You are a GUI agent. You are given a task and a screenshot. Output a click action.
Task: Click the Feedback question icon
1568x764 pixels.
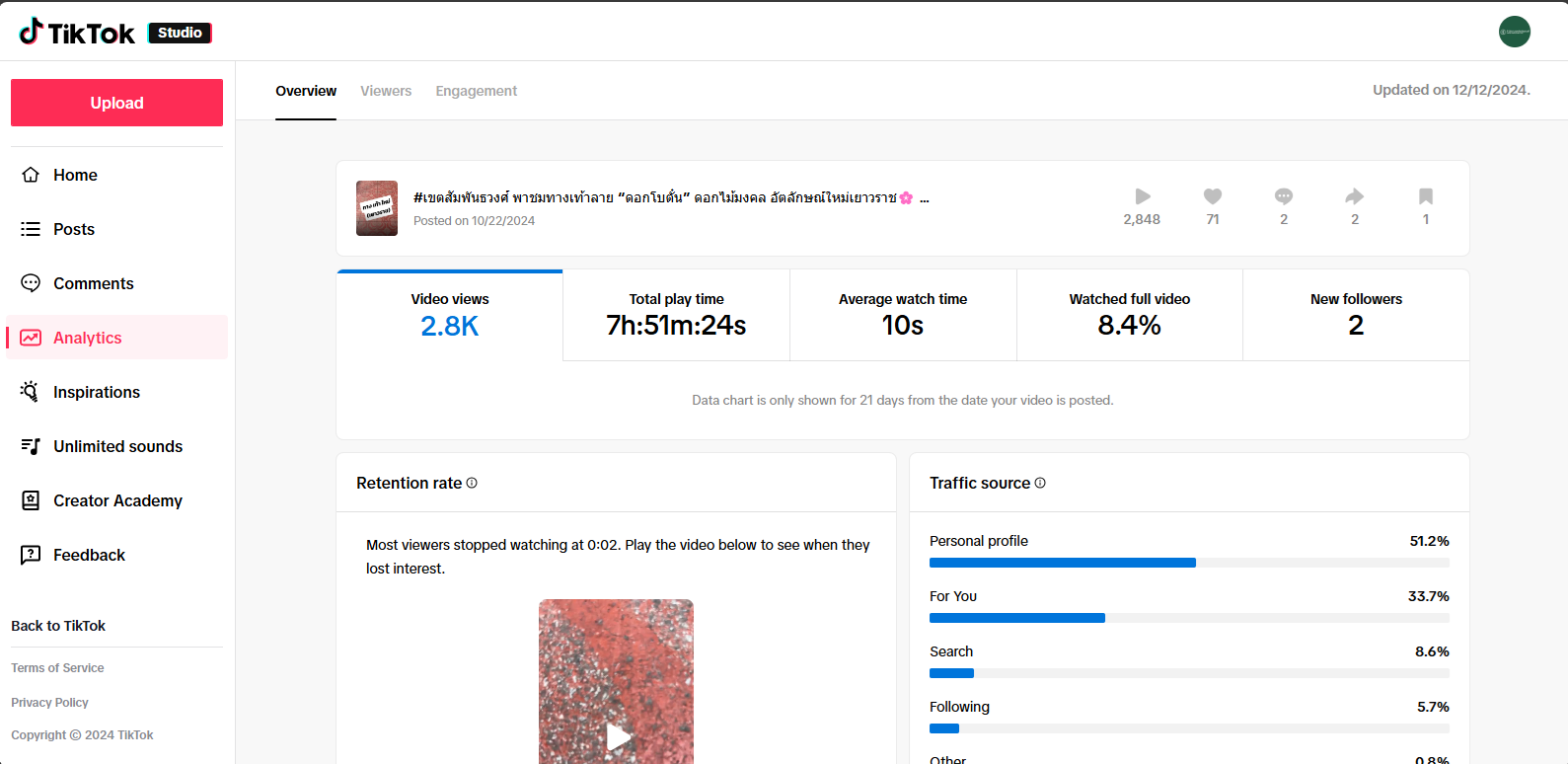point(31,555)
